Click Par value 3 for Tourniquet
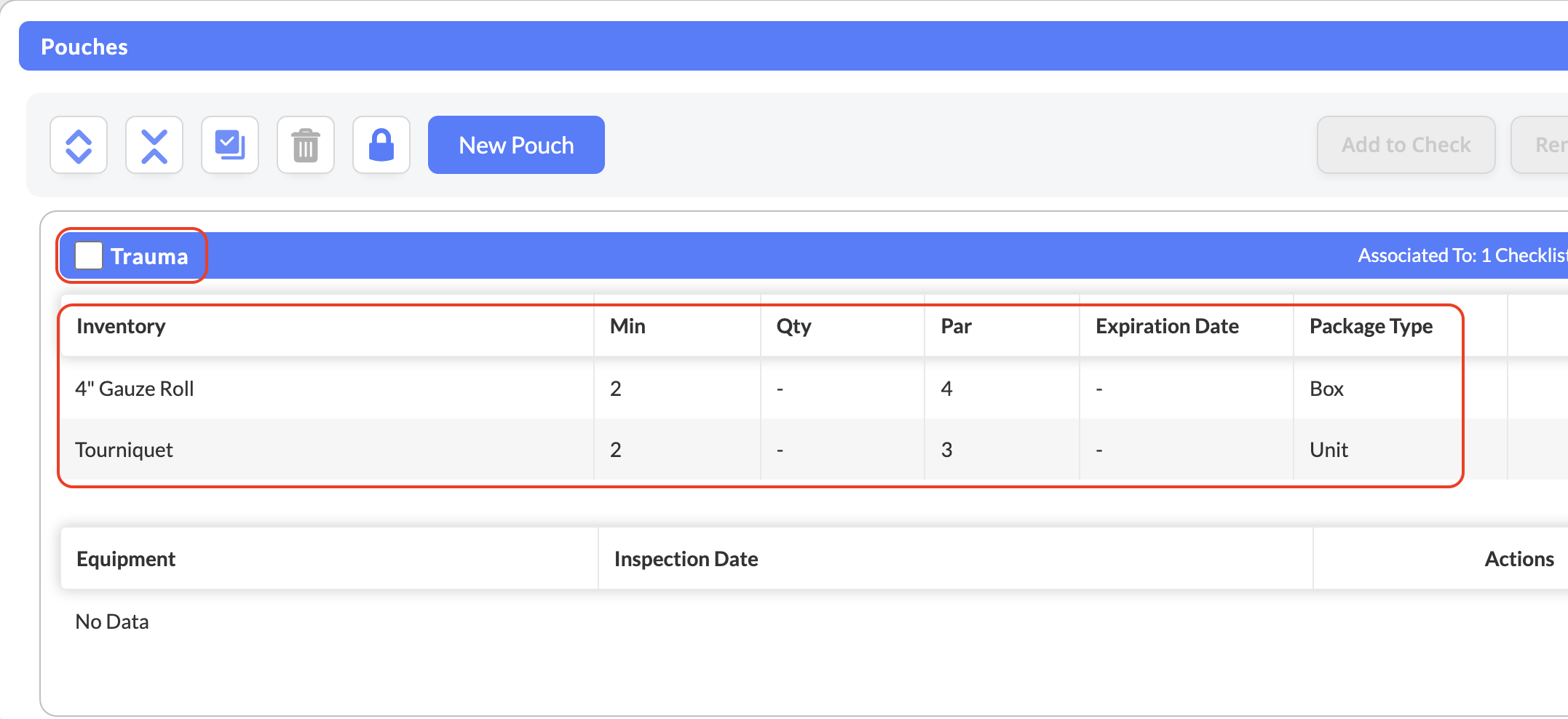 [x=946, y=450]
